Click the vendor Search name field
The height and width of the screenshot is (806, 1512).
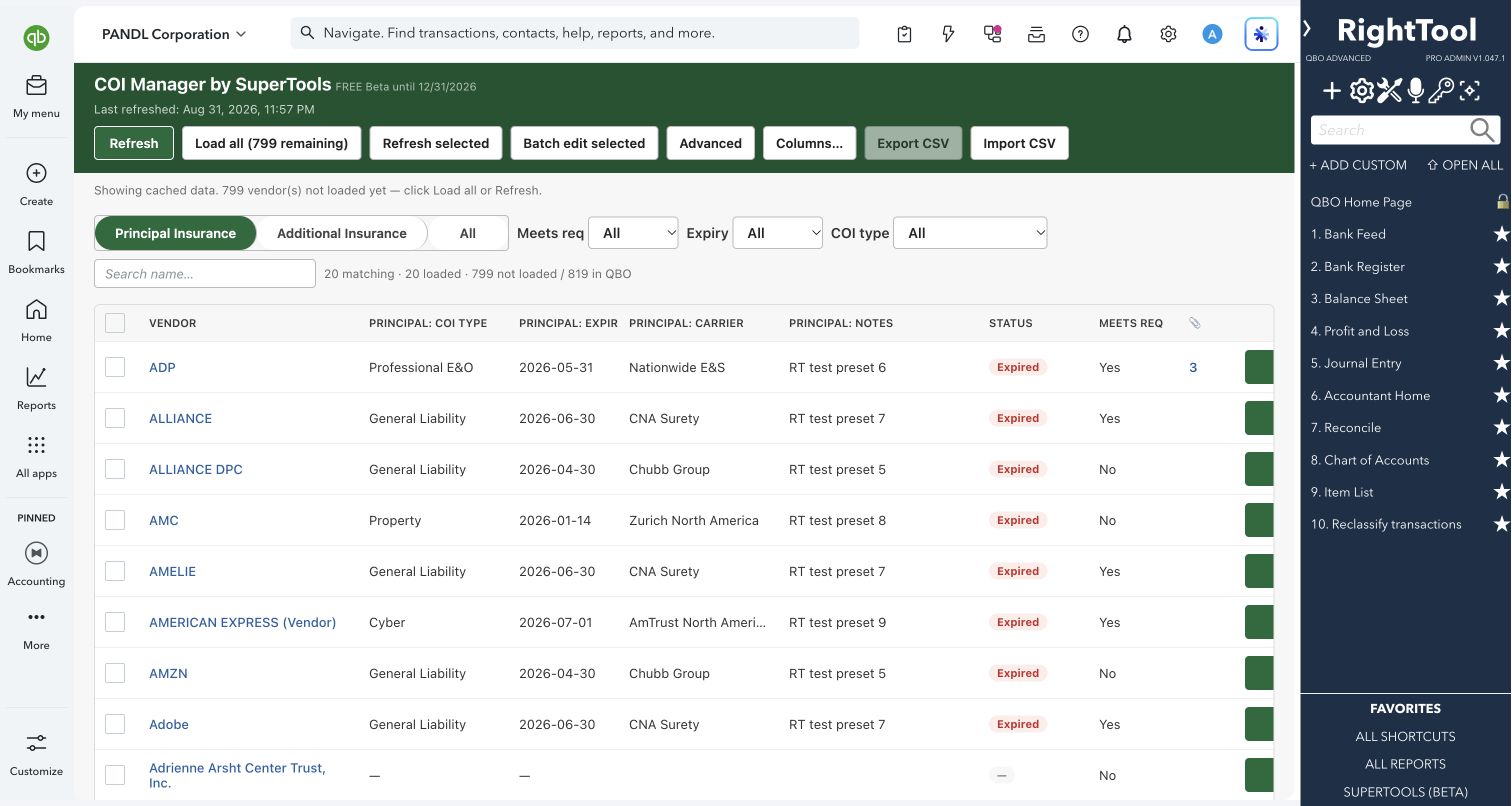(x=205, y=274)
